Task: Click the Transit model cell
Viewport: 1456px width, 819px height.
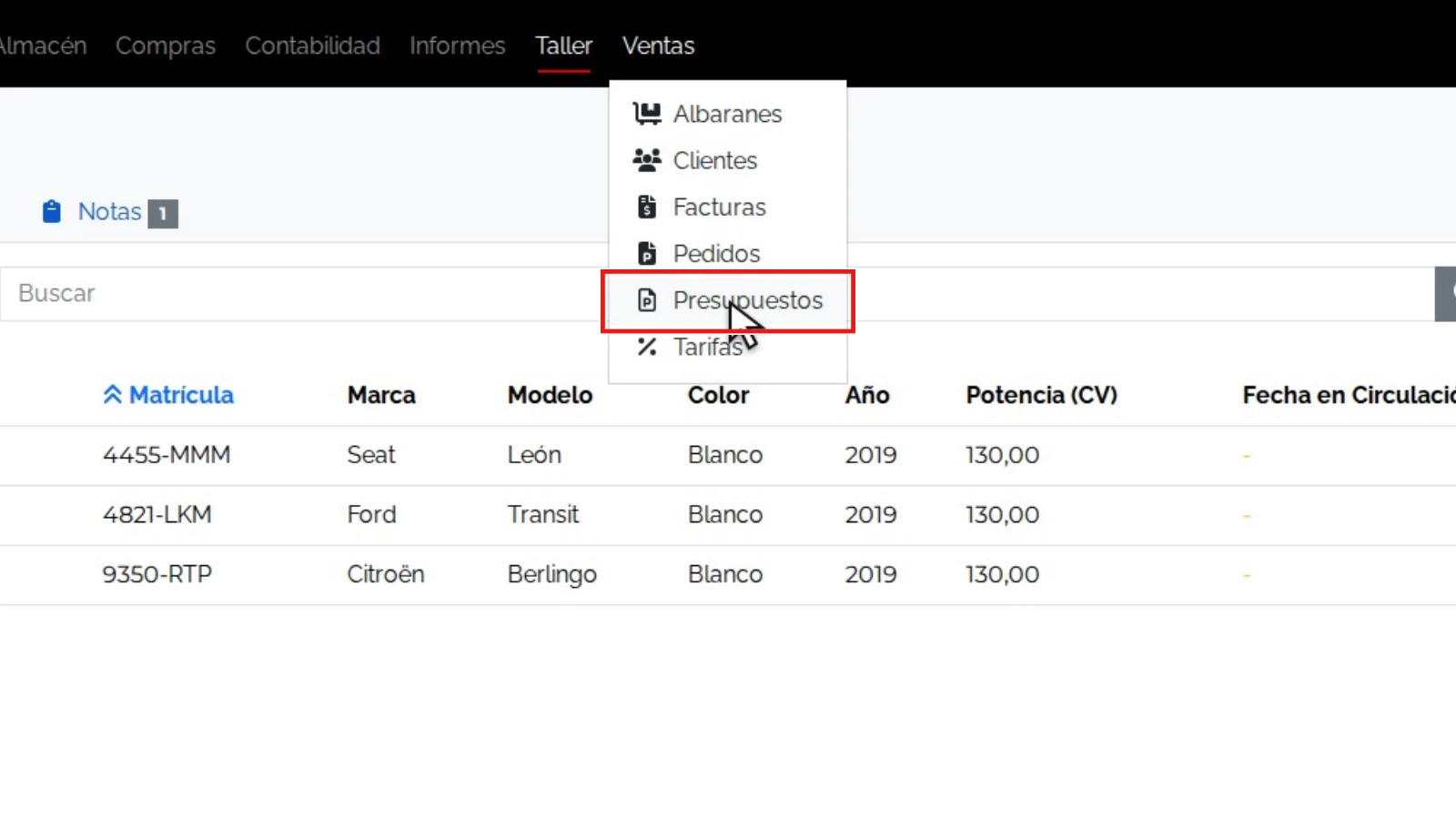Action: [x=543, y=515]
